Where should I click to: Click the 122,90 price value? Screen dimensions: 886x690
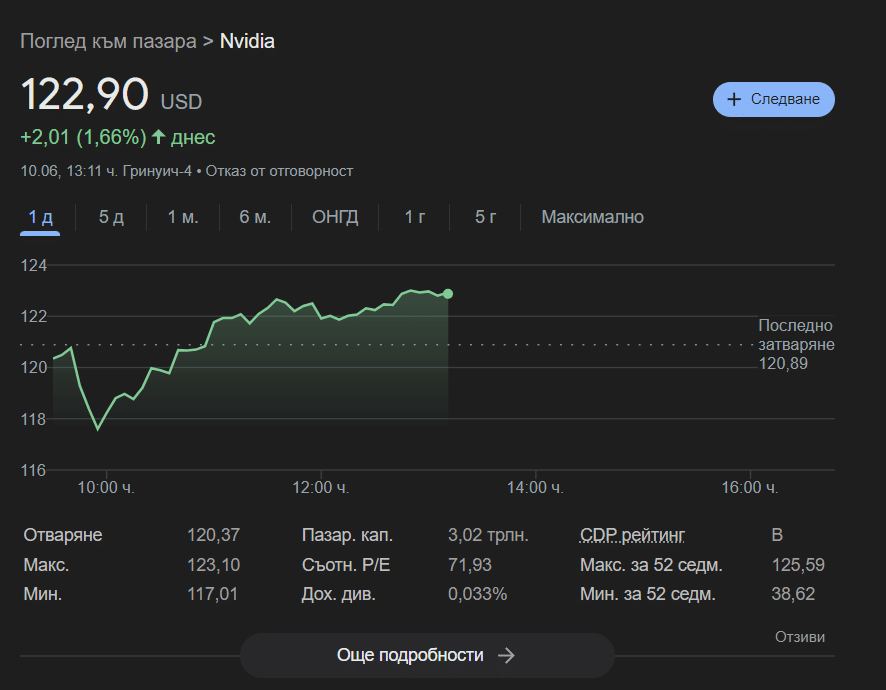pos(84,94)
